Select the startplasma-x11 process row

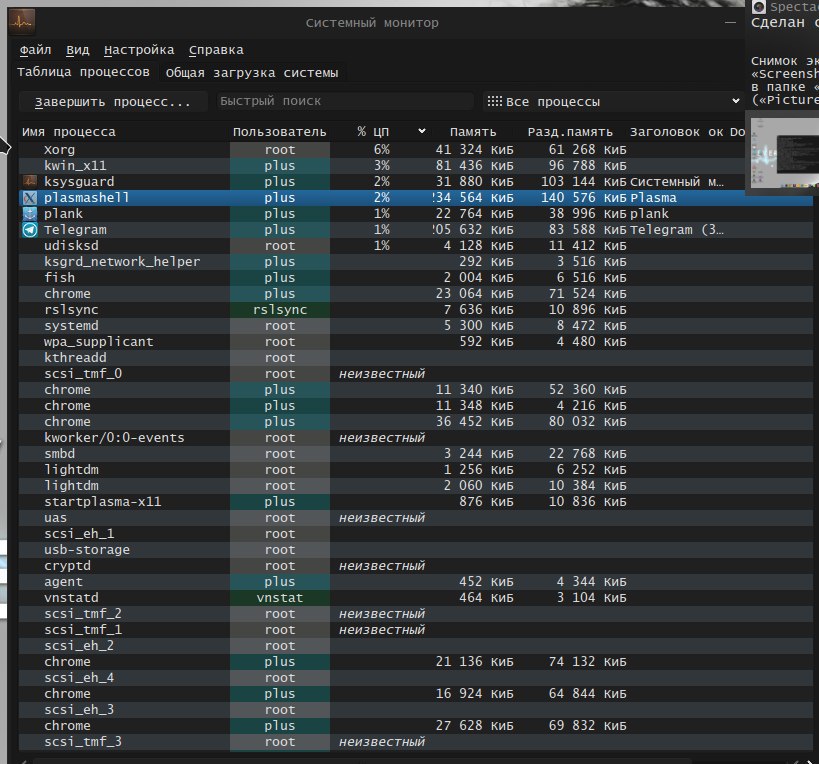pos(415,501)
